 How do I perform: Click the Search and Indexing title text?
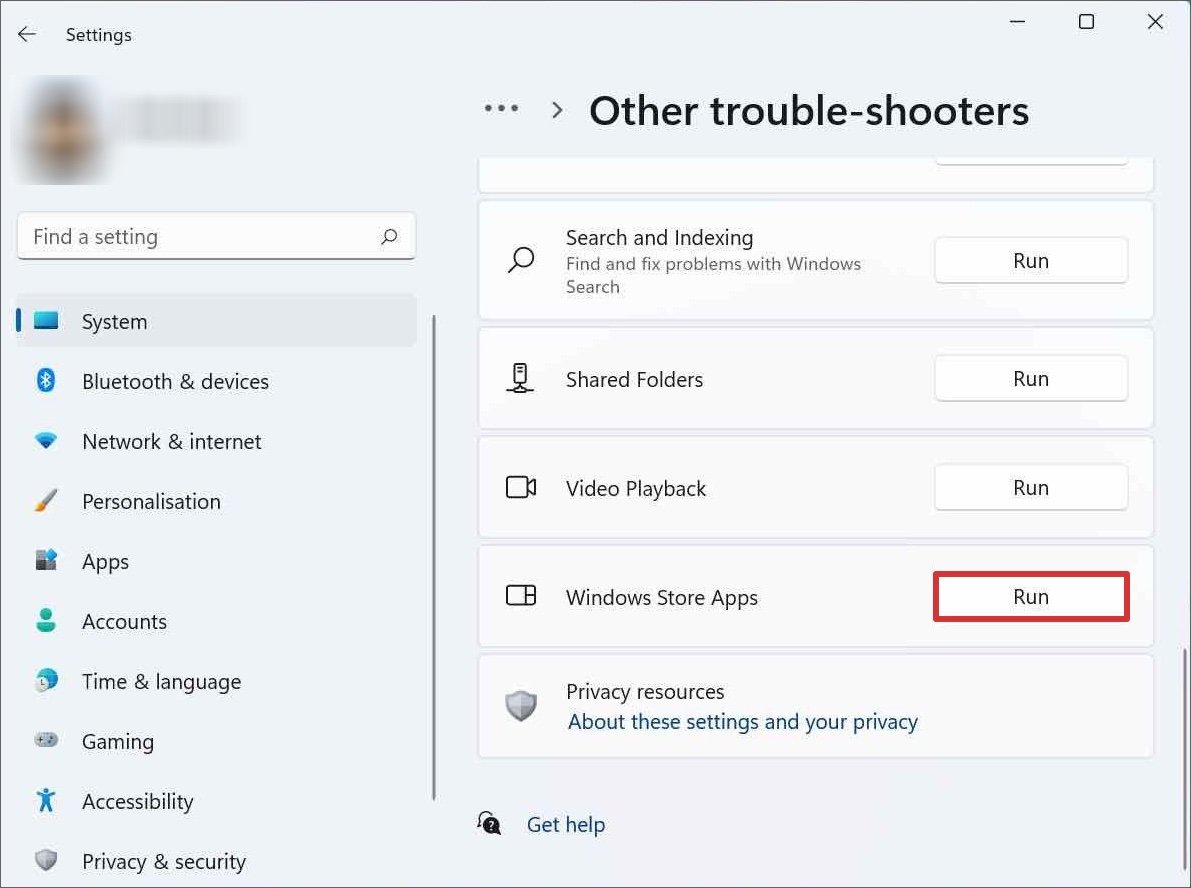659,238
